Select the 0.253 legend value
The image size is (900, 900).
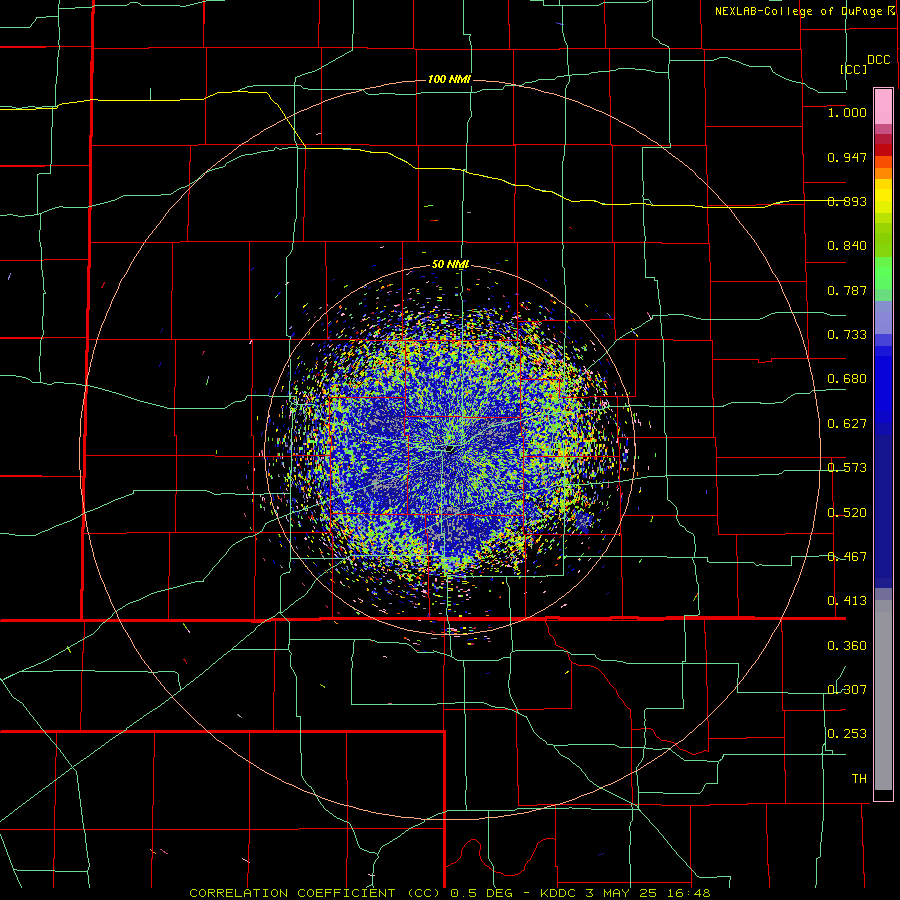coord(847,734)
